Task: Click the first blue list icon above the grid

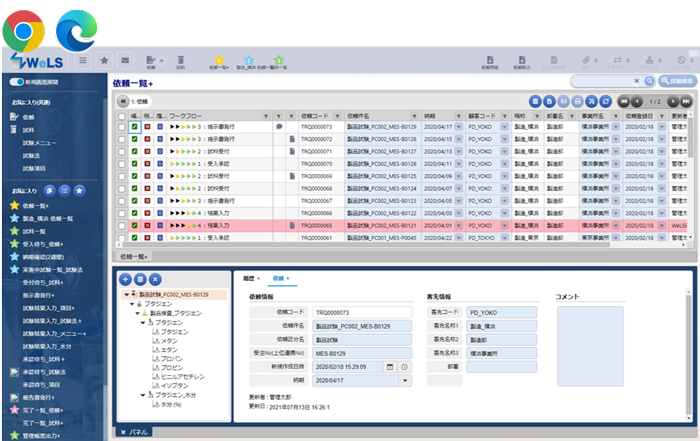Action: coord(535,102)
